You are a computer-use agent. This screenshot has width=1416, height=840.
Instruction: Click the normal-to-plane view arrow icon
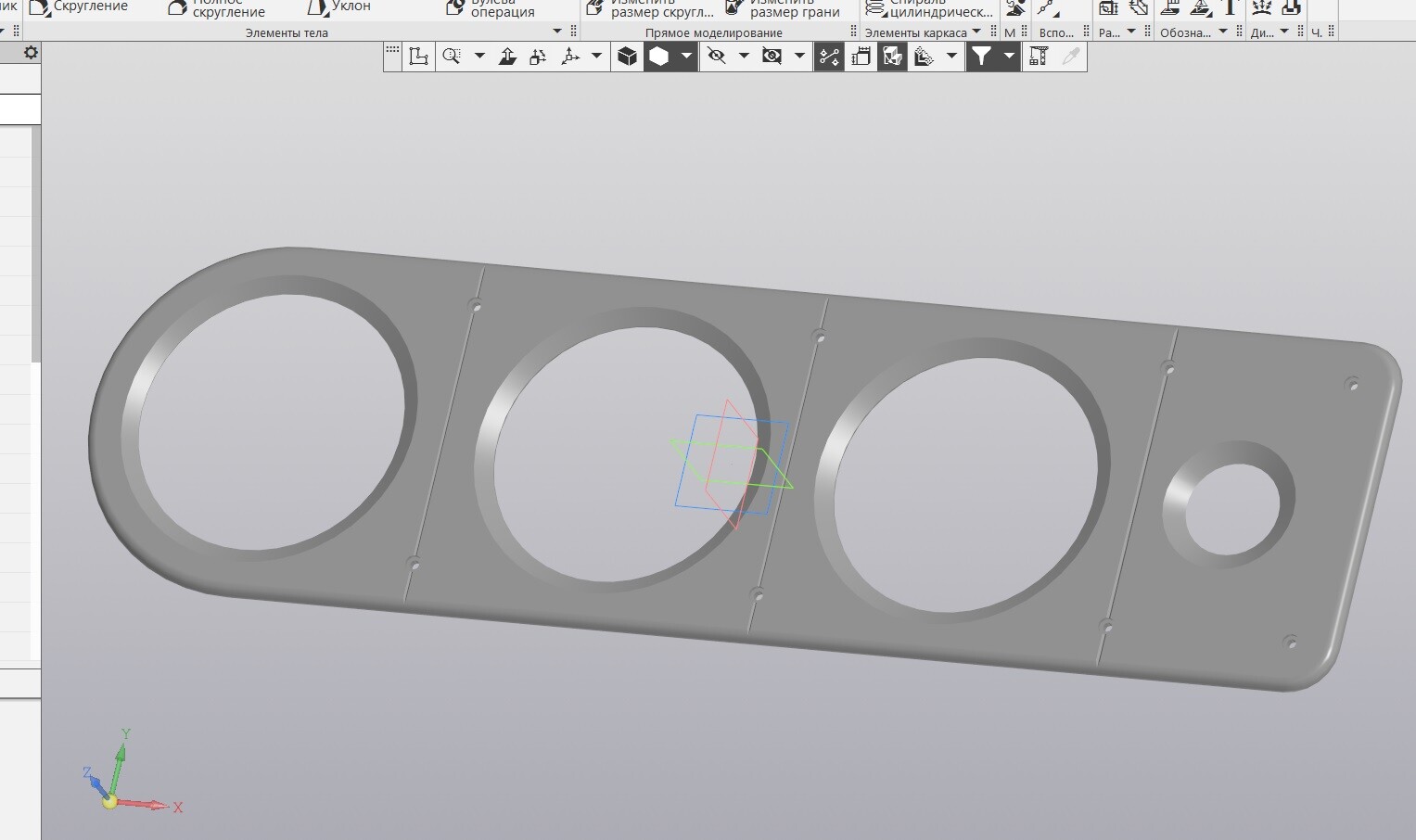[x=507, y=57]
